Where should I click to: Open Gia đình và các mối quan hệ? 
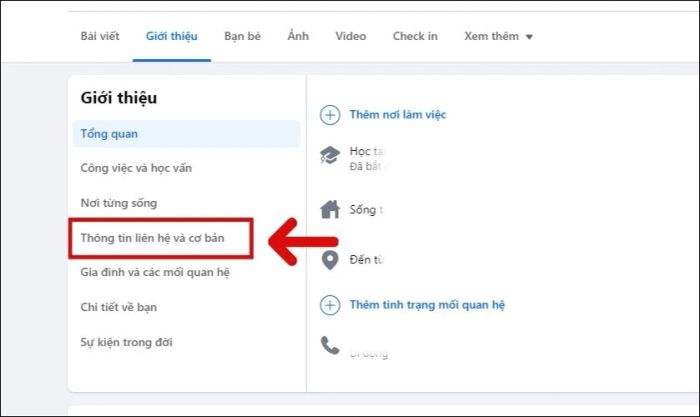click(155, 272)
